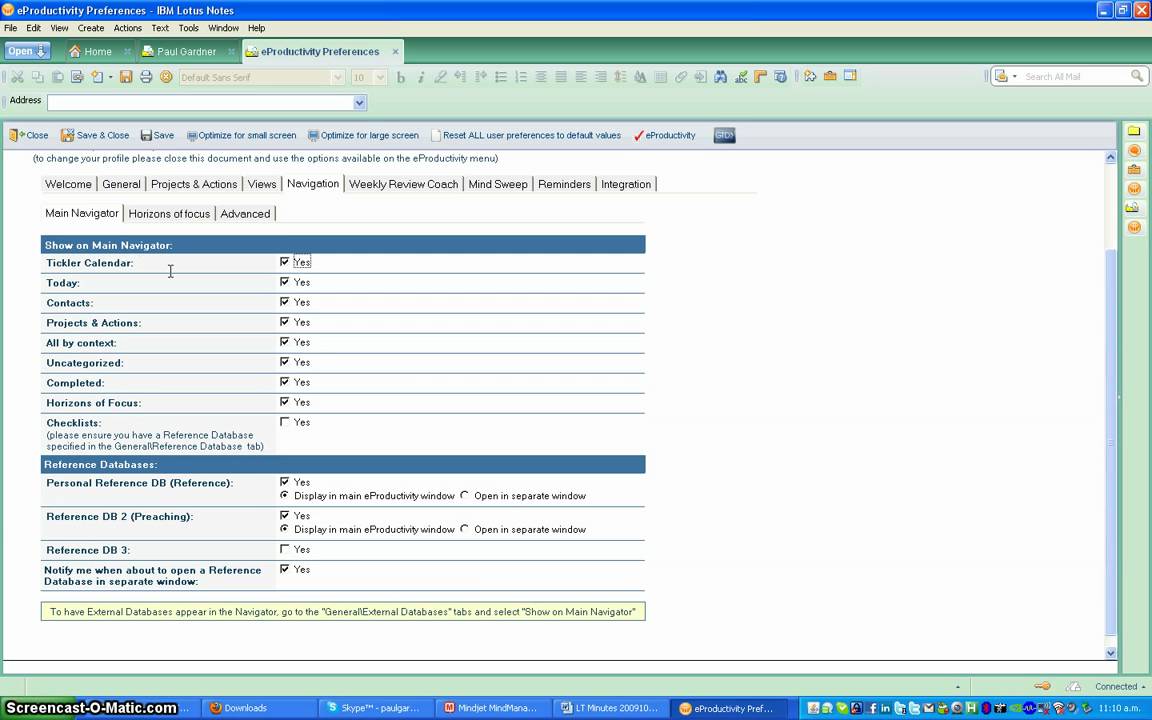1152x720 pixels.
Task: Enable the Reference DB 3 checkbox
Action: (284, 549)
